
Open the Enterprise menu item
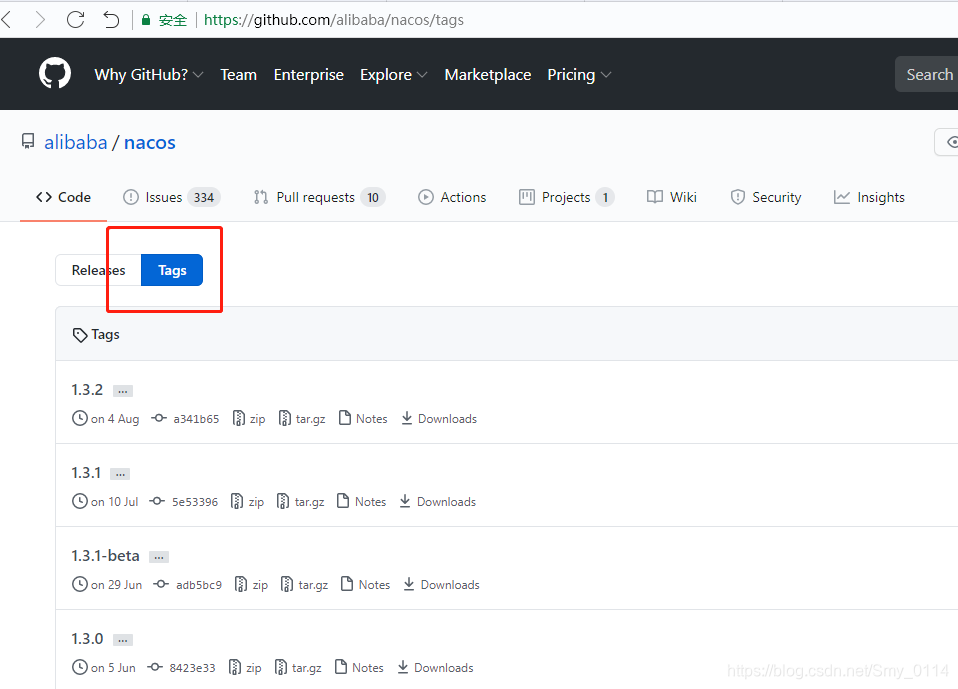309,75
